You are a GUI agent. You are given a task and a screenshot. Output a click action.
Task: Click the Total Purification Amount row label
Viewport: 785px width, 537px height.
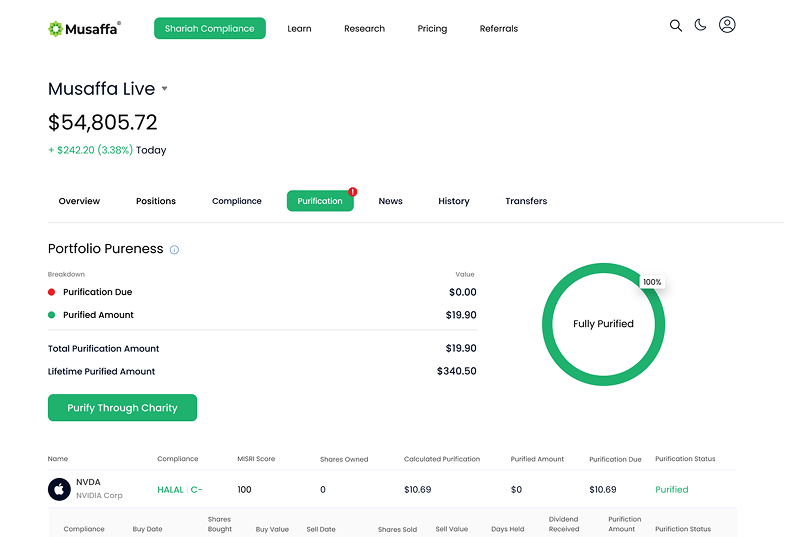[x=104, y=348]
